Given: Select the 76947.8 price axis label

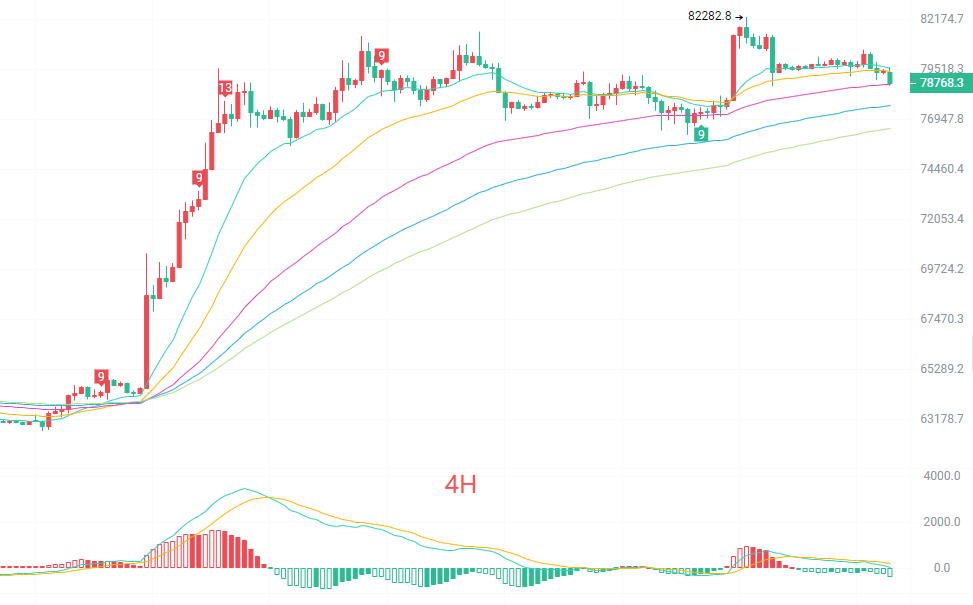Looking at the screenshot, I should coord(942,119).
